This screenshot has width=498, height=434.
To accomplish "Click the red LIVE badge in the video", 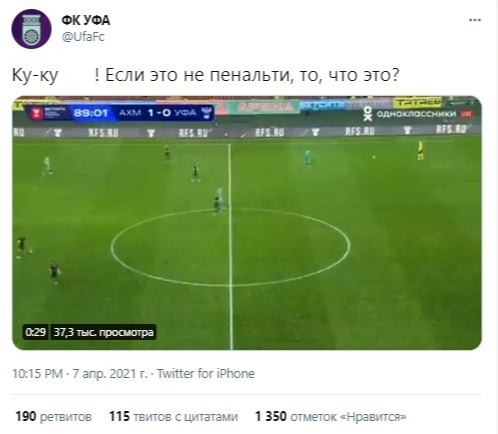I will click(x=466, y=114).
